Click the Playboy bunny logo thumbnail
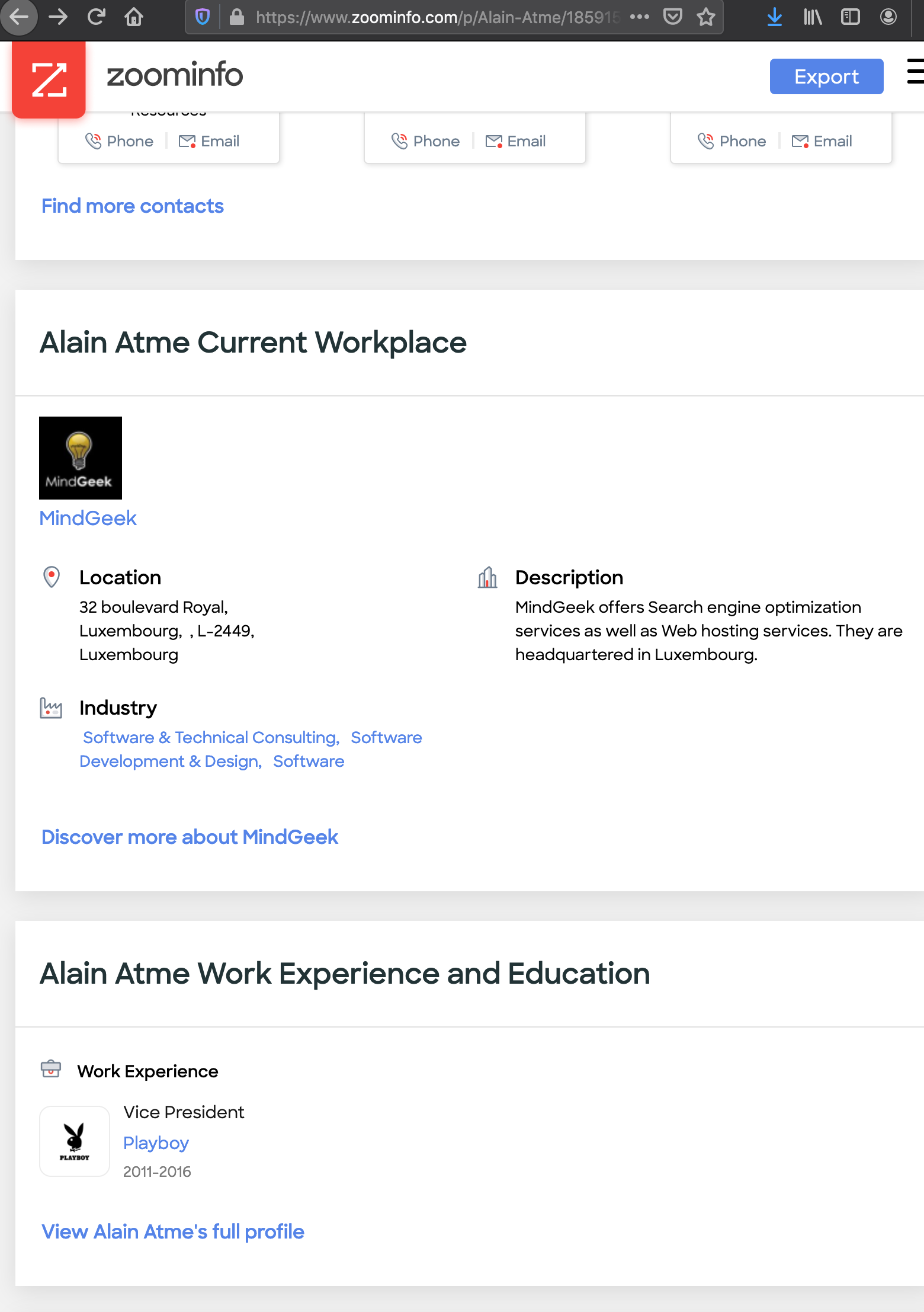Viewport: 924px width, 1312px height. pos(75,1141)
